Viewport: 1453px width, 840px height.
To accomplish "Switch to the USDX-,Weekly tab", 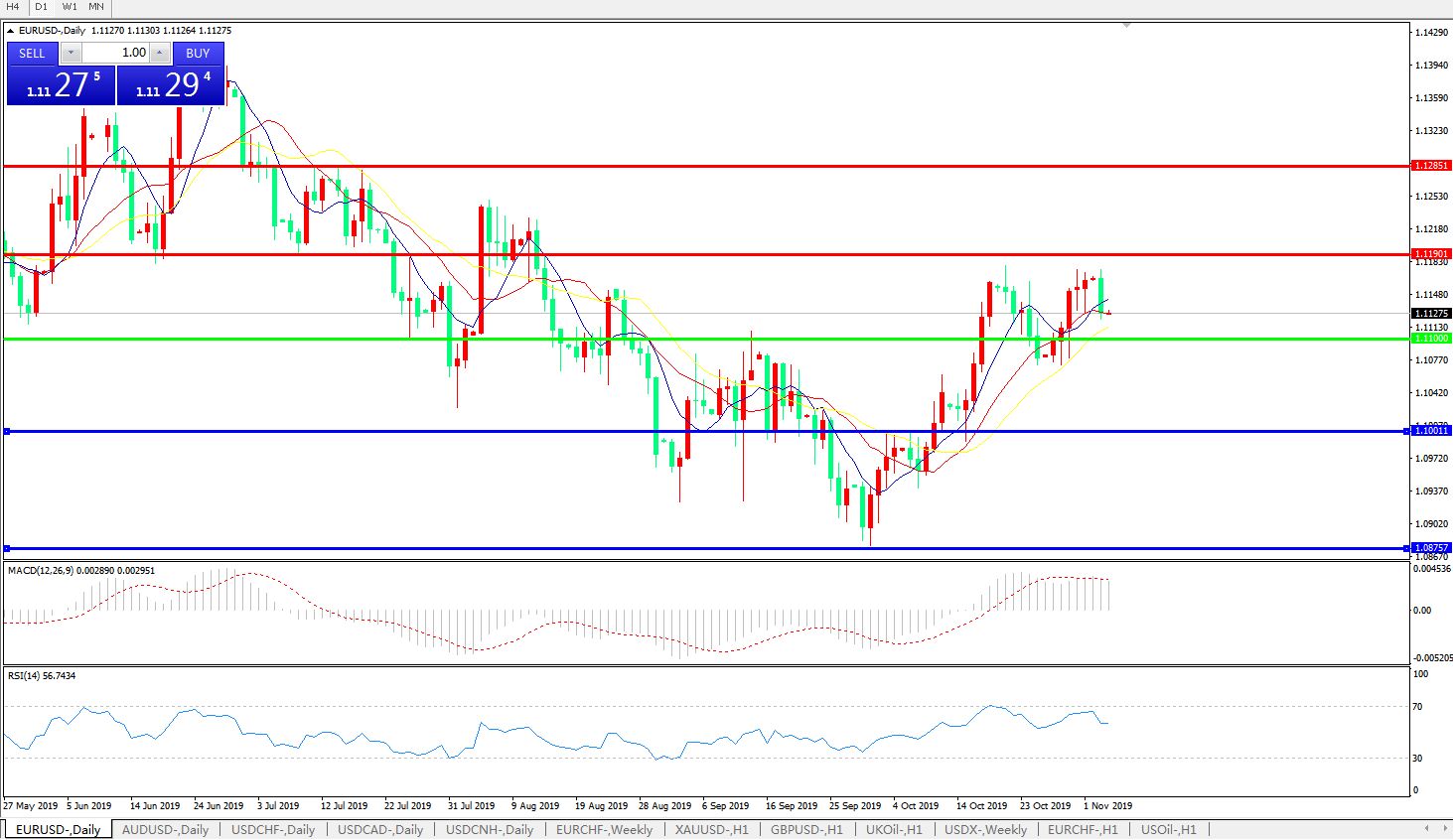I will [985, 829].
